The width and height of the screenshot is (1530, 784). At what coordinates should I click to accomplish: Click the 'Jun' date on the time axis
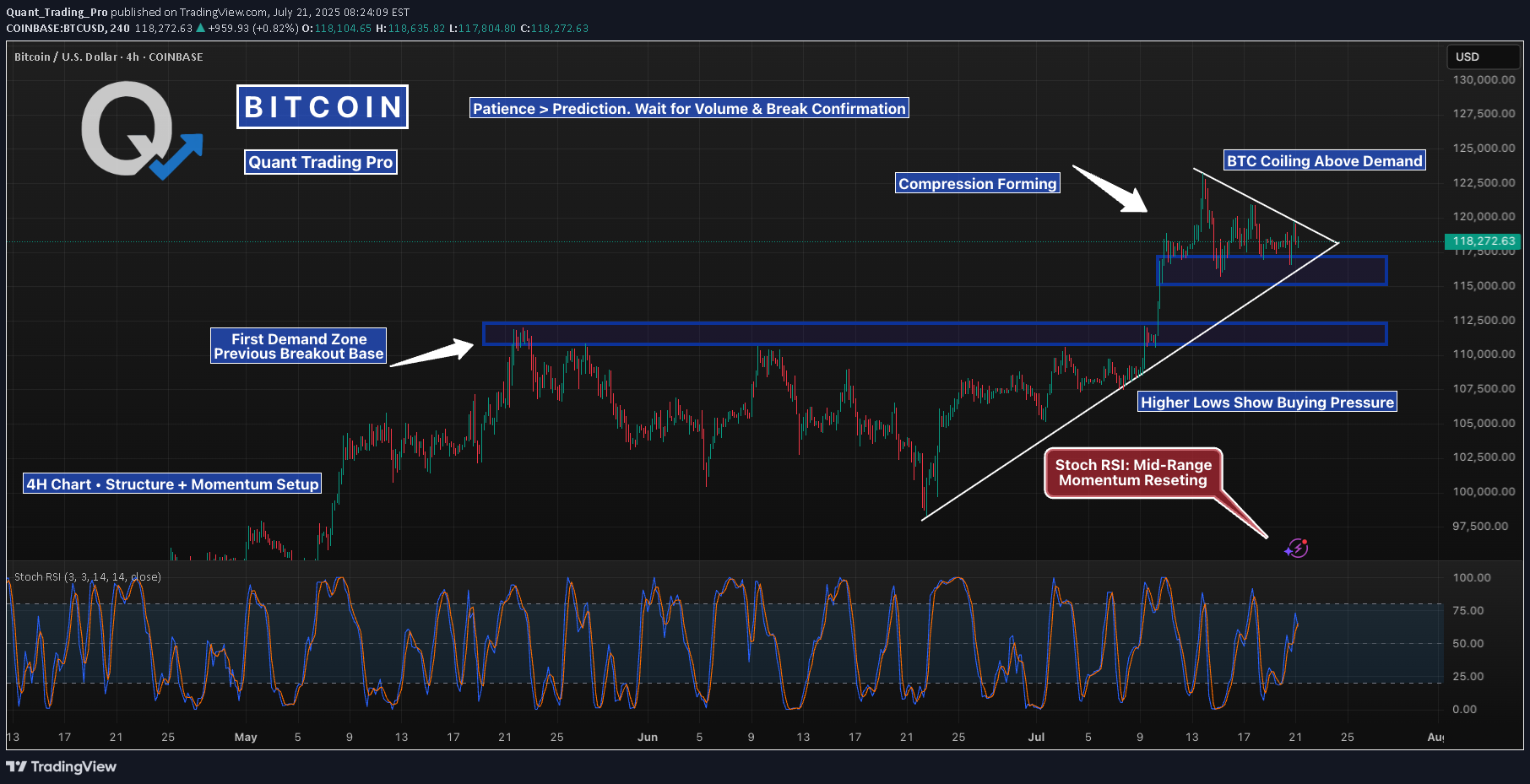pyautogui.click(x=648, y=737)
